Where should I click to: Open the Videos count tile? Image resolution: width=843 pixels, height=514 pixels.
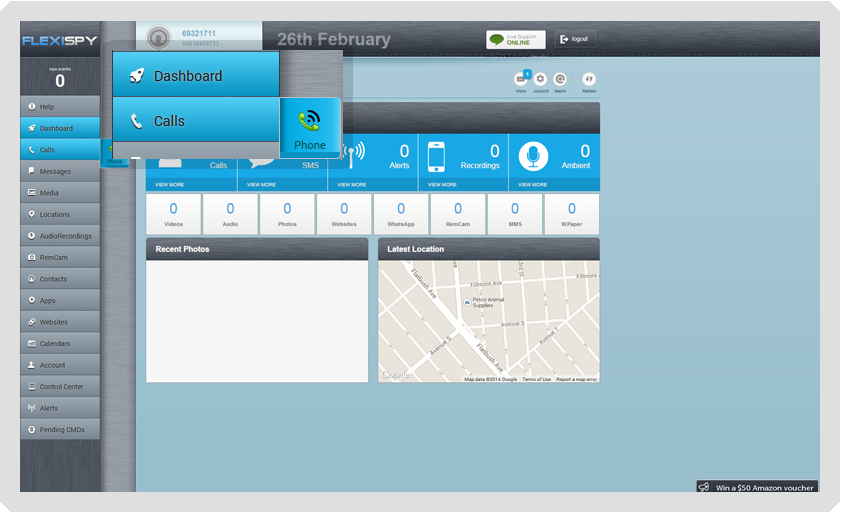click(x=173, y=214)
